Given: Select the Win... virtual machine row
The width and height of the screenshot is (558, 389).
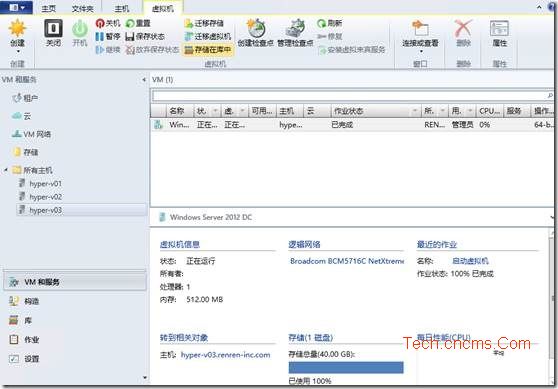Looking at the screenshot, I should pyautogui.click(x=352, y=125).
